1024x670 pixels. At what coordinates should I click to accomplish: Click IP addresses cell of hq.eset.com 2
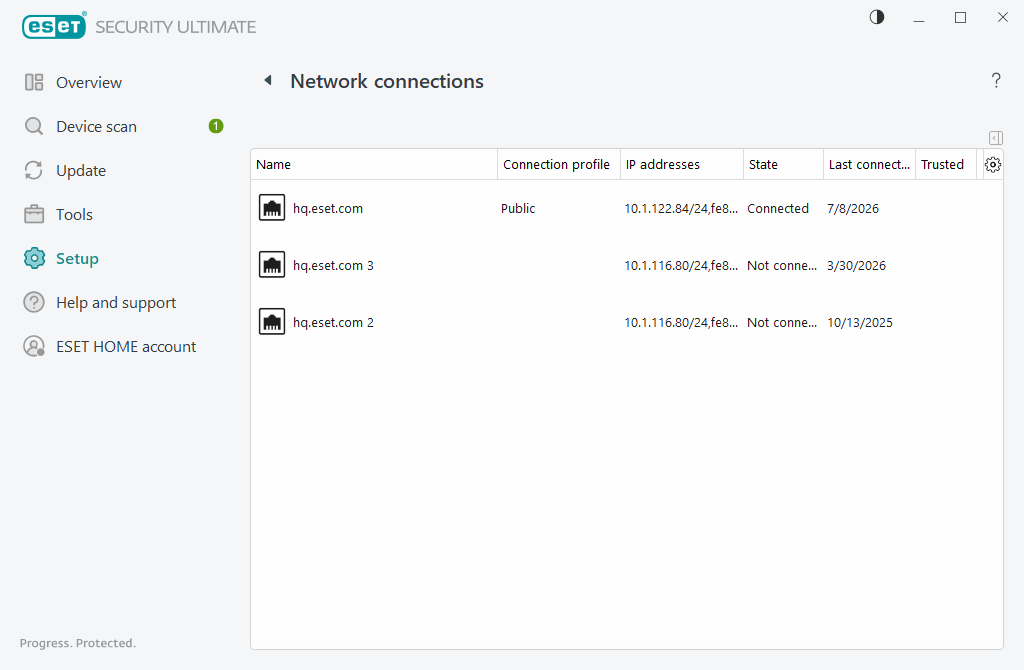click(x=681, y=322)
